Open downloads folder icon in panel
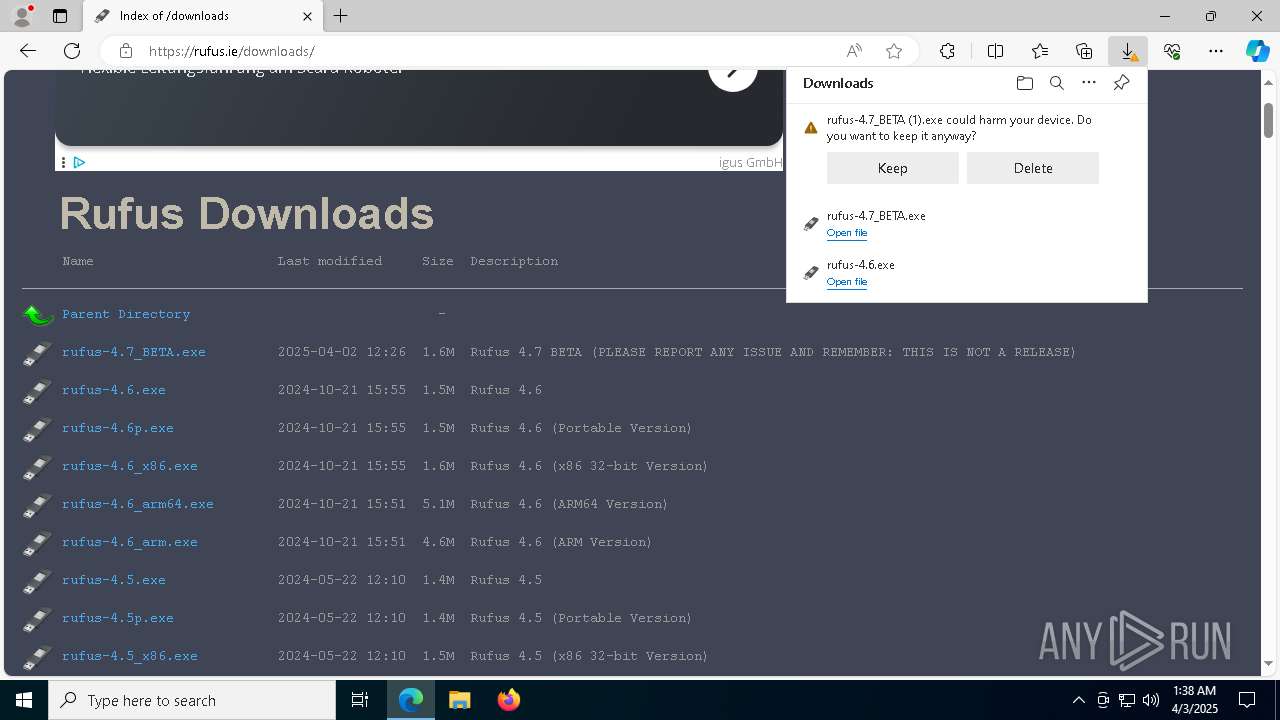This screenshot has width=1280, height=720. pos(1024,83)
